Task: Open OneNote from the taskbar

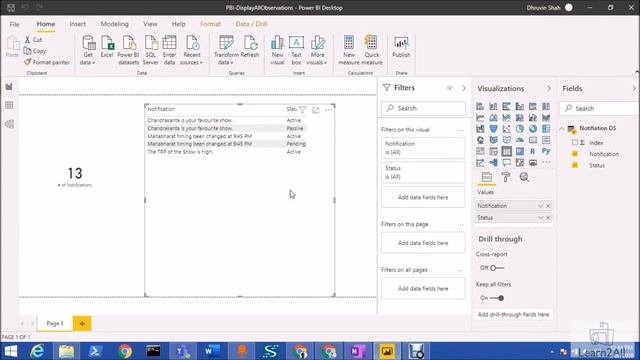Action: (358, 351)
